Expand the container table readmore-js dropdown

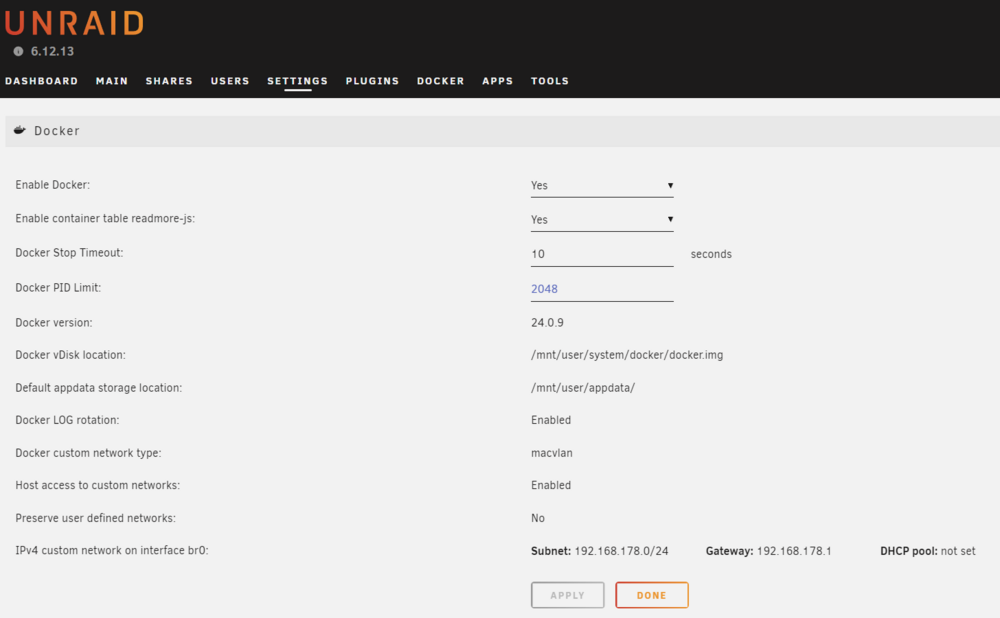click(602, 220)
